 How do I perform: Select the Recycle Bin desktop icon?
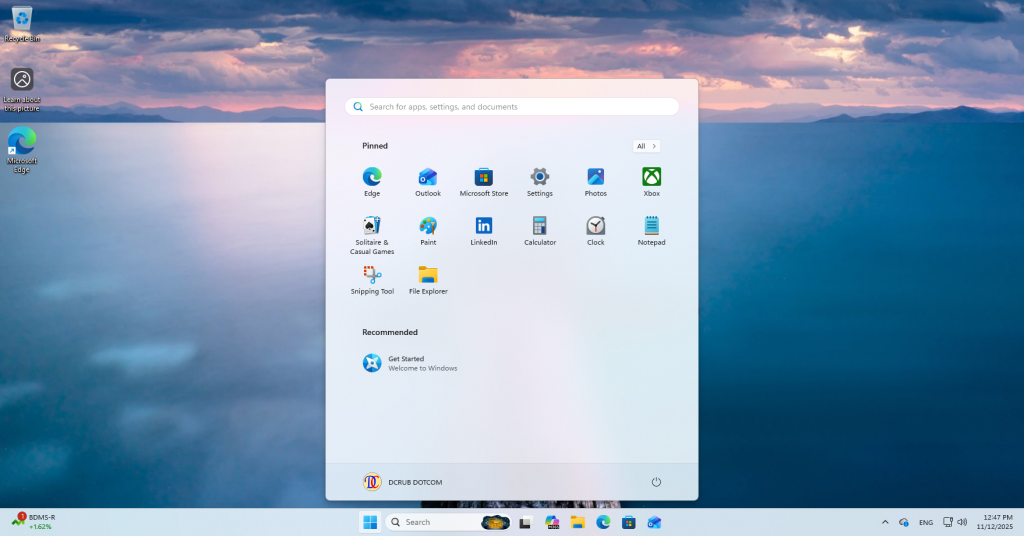22,24
